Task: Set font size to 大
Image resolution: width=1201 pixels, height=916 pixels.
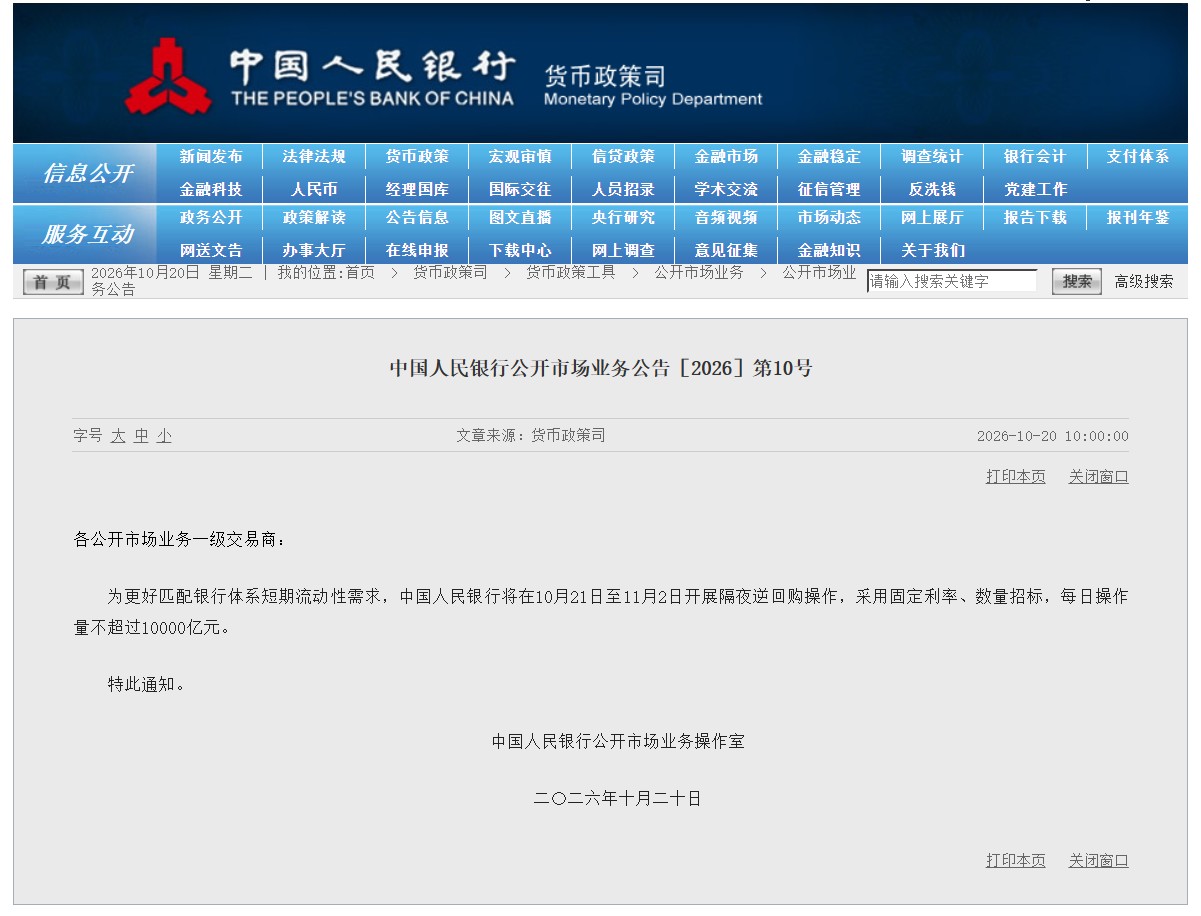Action: [118, 436]
